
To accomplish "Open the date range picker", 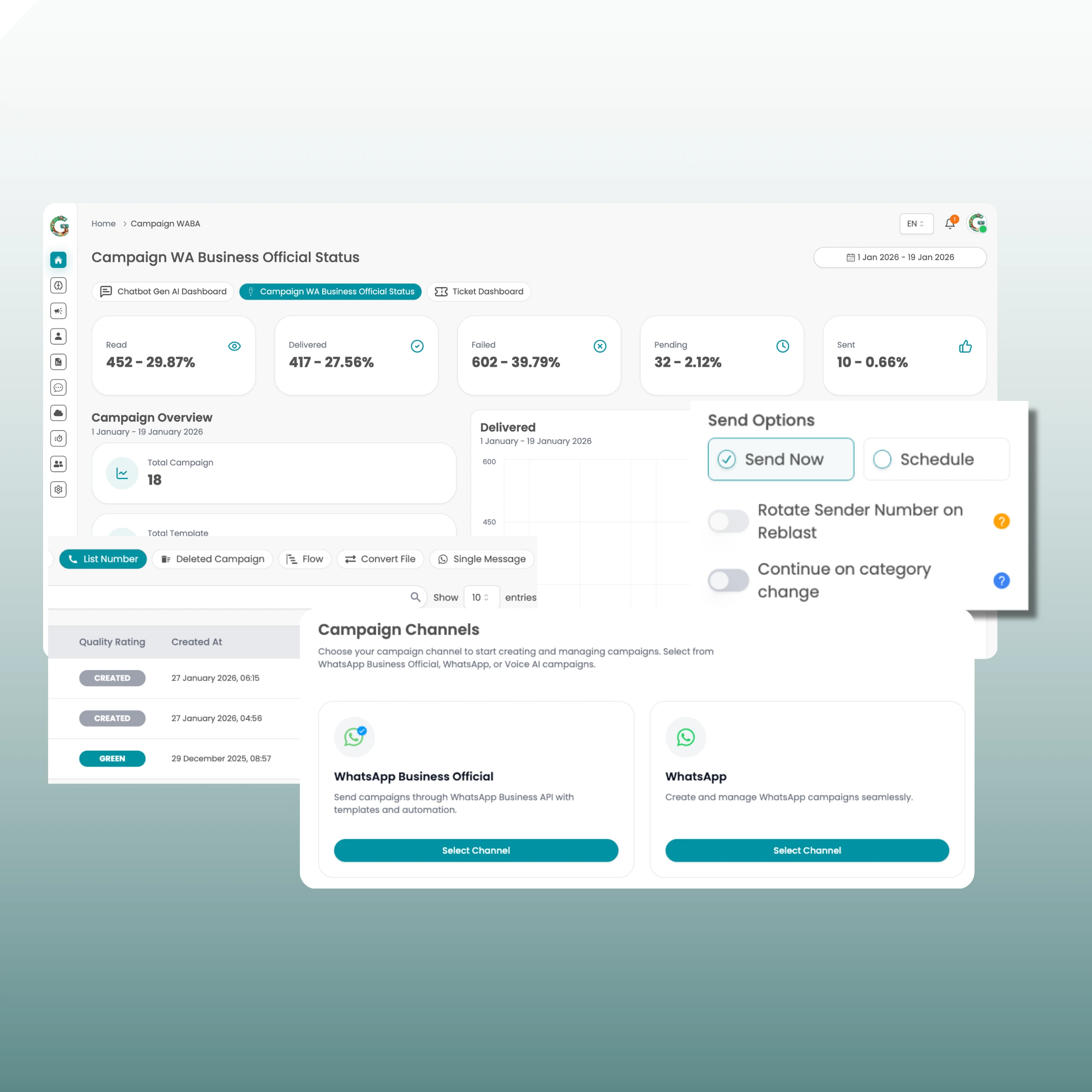I will [900, 257].
